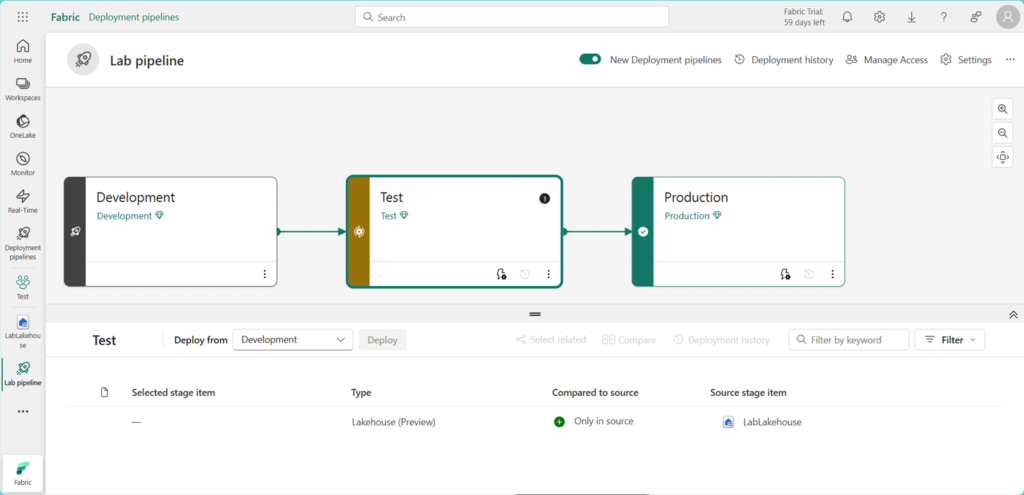
Task: Expand the Deploy from Development dropdown
Action: pos(292,340)
